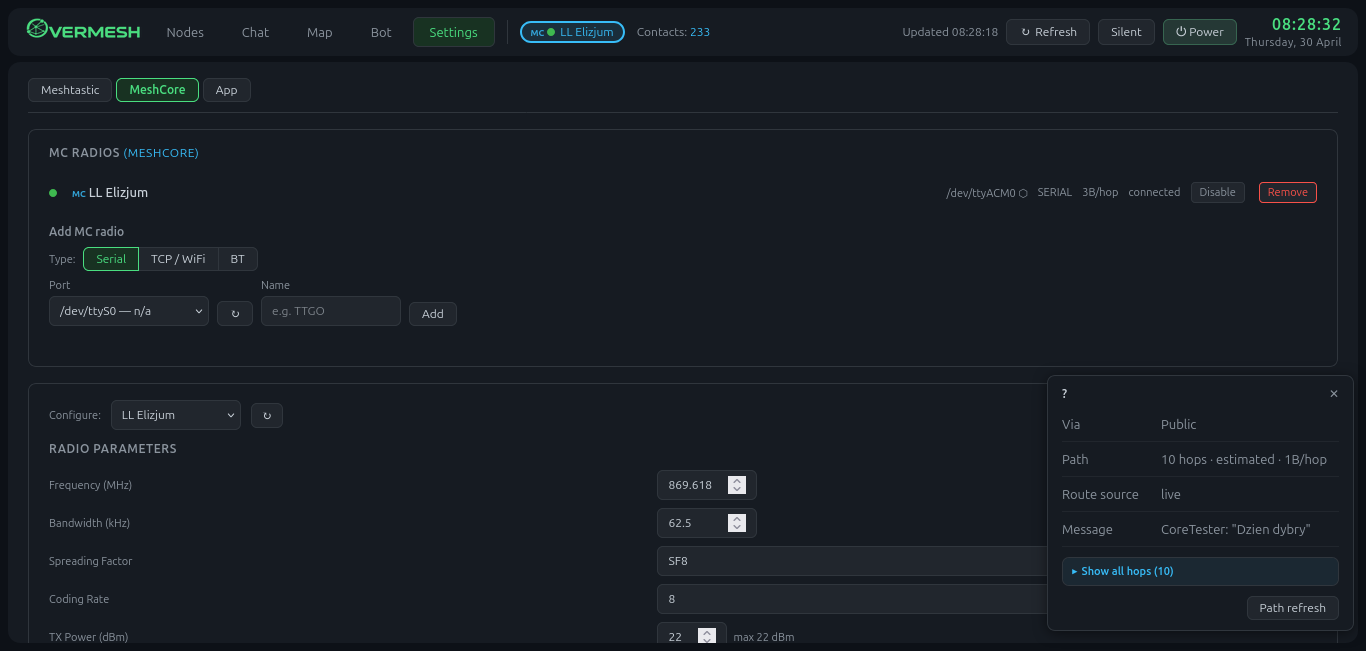Open the Nodes page
Image resolution: width=1366 pixels, height=651 pixels.
(185, 32)
